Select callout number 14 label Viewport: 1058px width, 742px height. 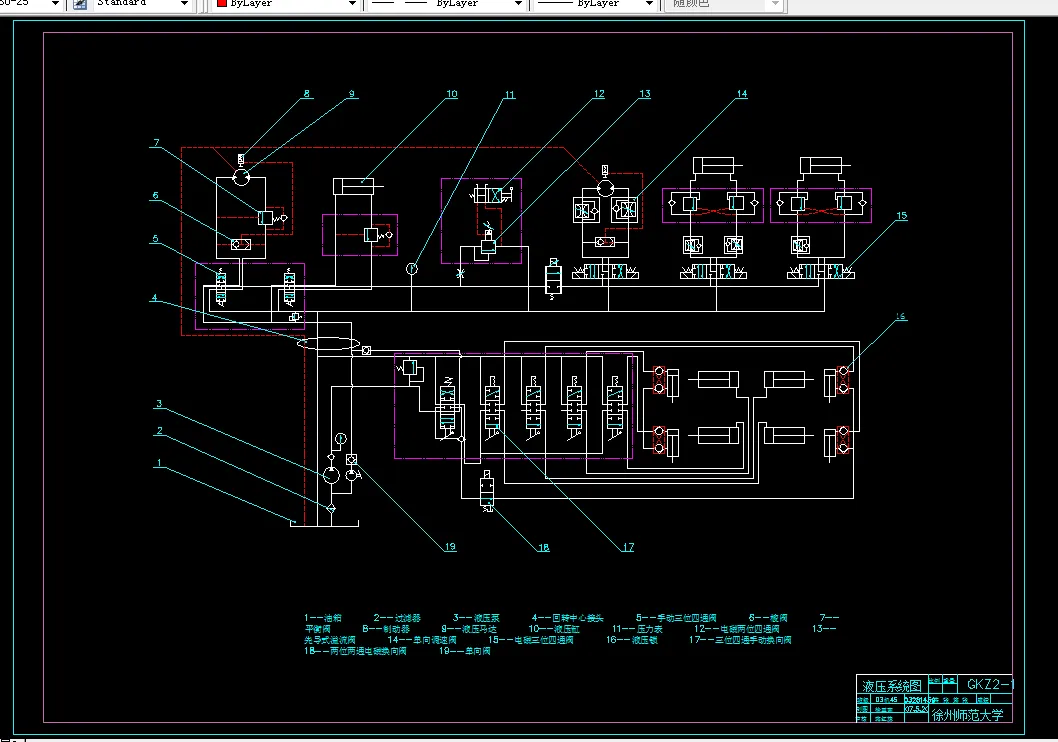(x=742, y=94)
